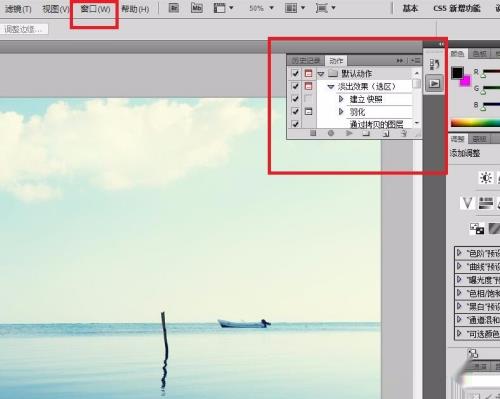Launch Mini Bridge with the Mb icon

point(196,8)
